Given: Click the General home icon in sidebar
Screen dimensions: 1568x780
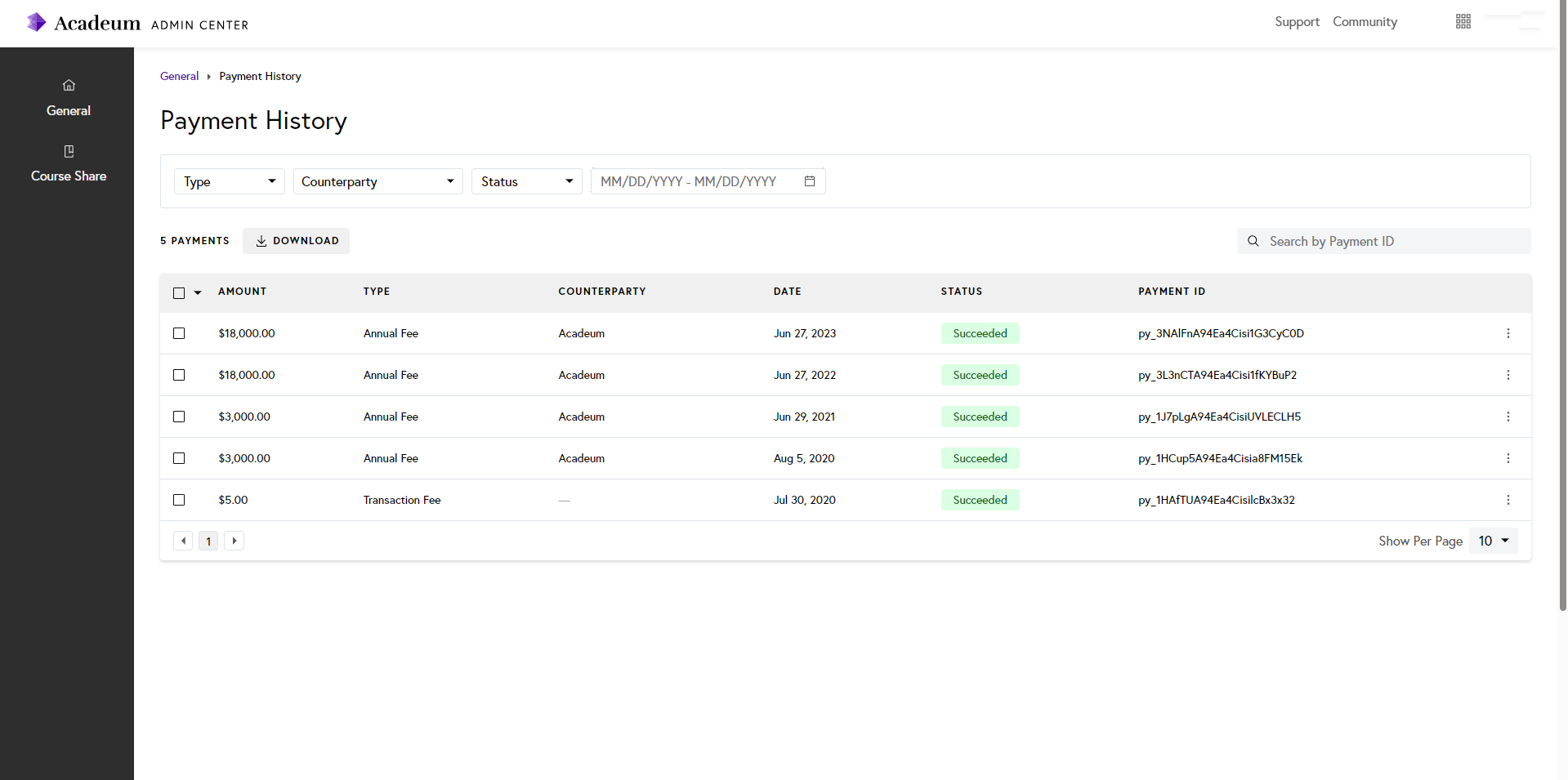Looking at the screenshot, I should click(x=69, y=85).
